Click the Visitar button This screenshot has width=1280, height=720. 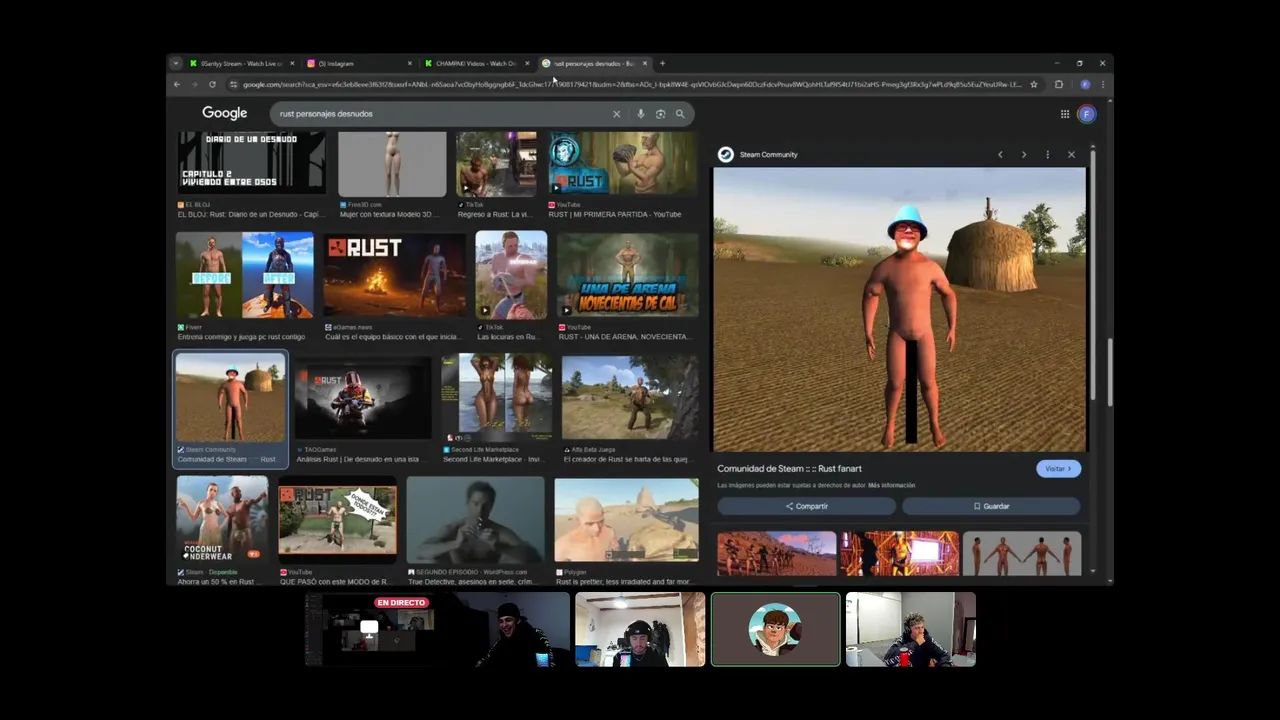click(x=1058, y=468)
